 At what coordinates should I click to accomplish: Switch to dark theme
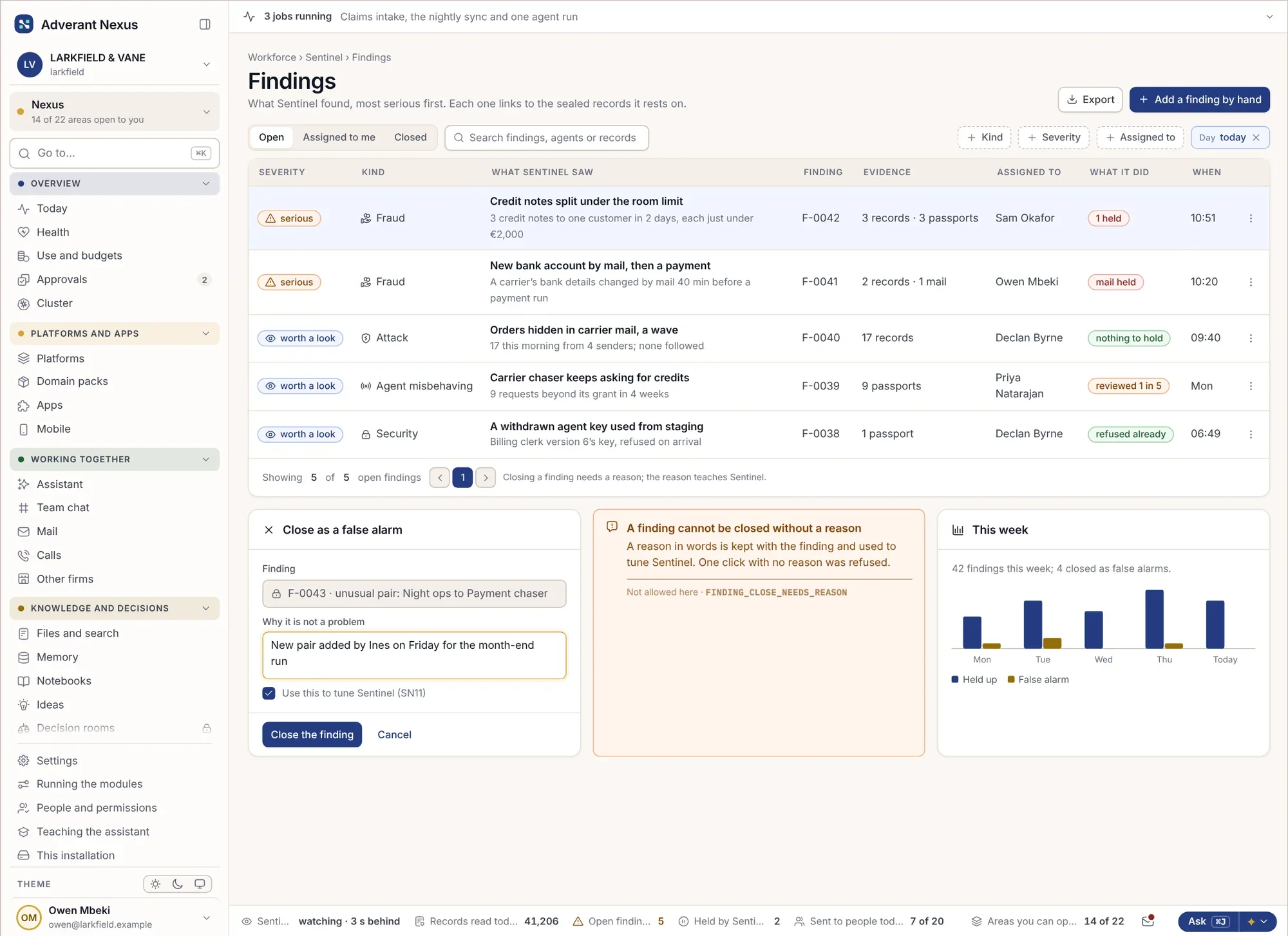tap(178, 884)
